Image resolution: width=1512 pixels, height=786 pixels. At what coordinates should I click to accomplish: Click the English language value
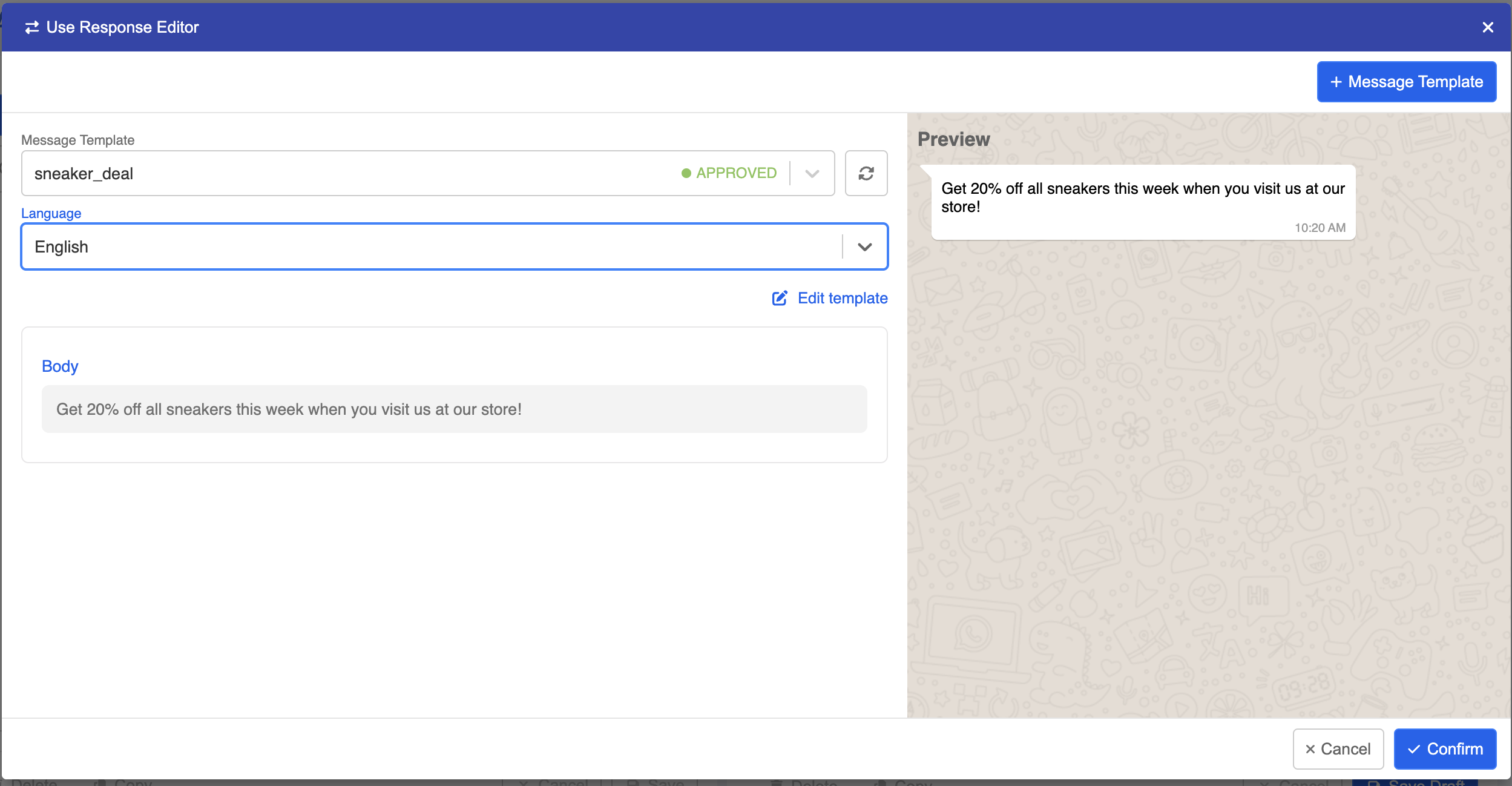62,247
